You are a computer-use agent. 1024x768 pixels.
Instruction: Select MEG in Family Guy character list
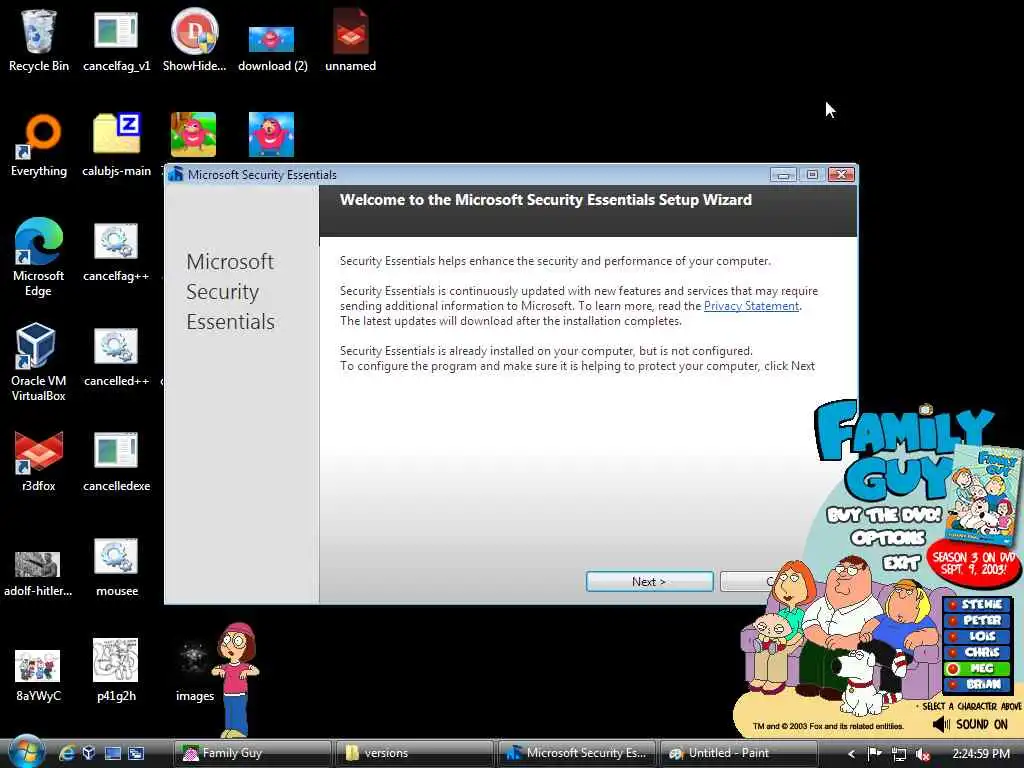(977, 669)
